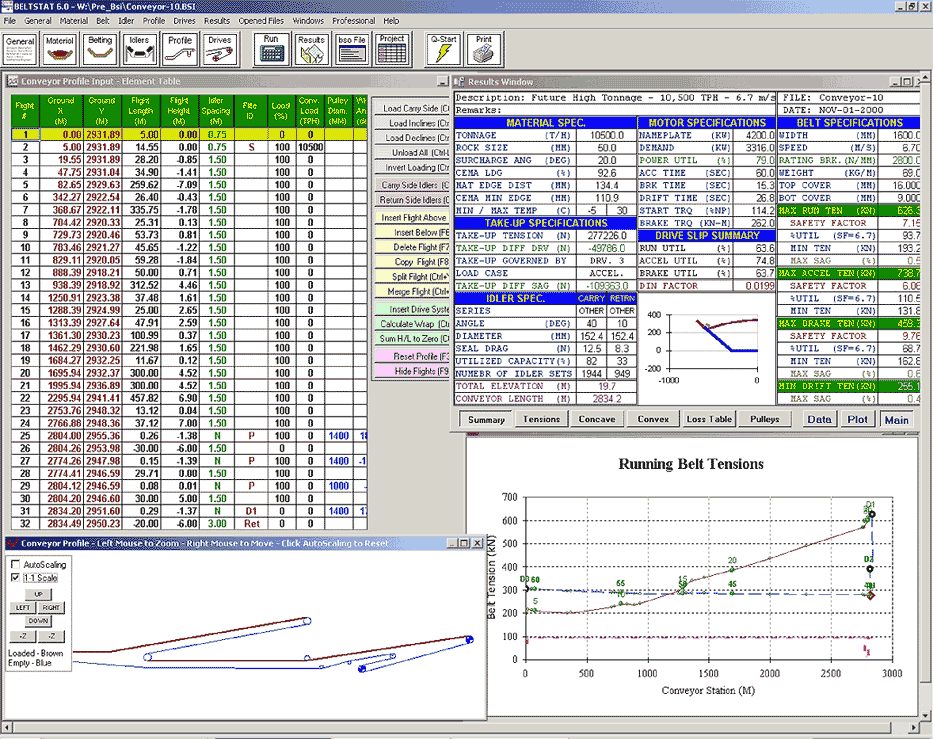Click the Reset Profile button
933x739 pixels.
(412, 356)
